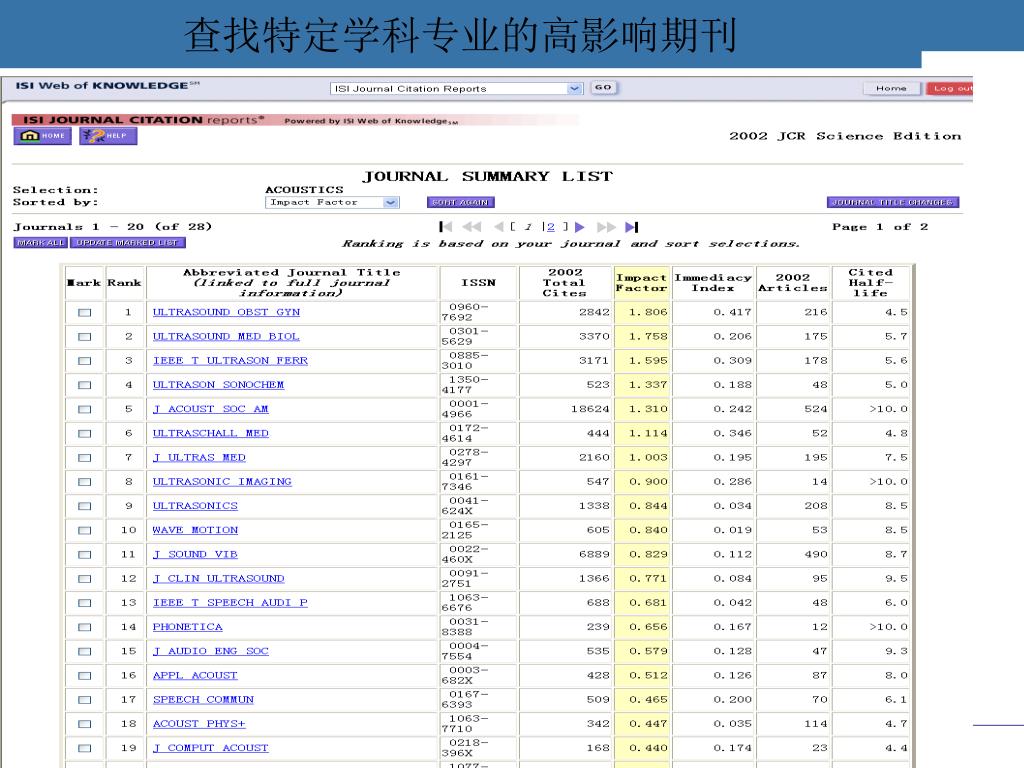Click JOURNAL TITLE CHANGES button
The width and height of the screenshot is (1024, 768).
(893, 202)
